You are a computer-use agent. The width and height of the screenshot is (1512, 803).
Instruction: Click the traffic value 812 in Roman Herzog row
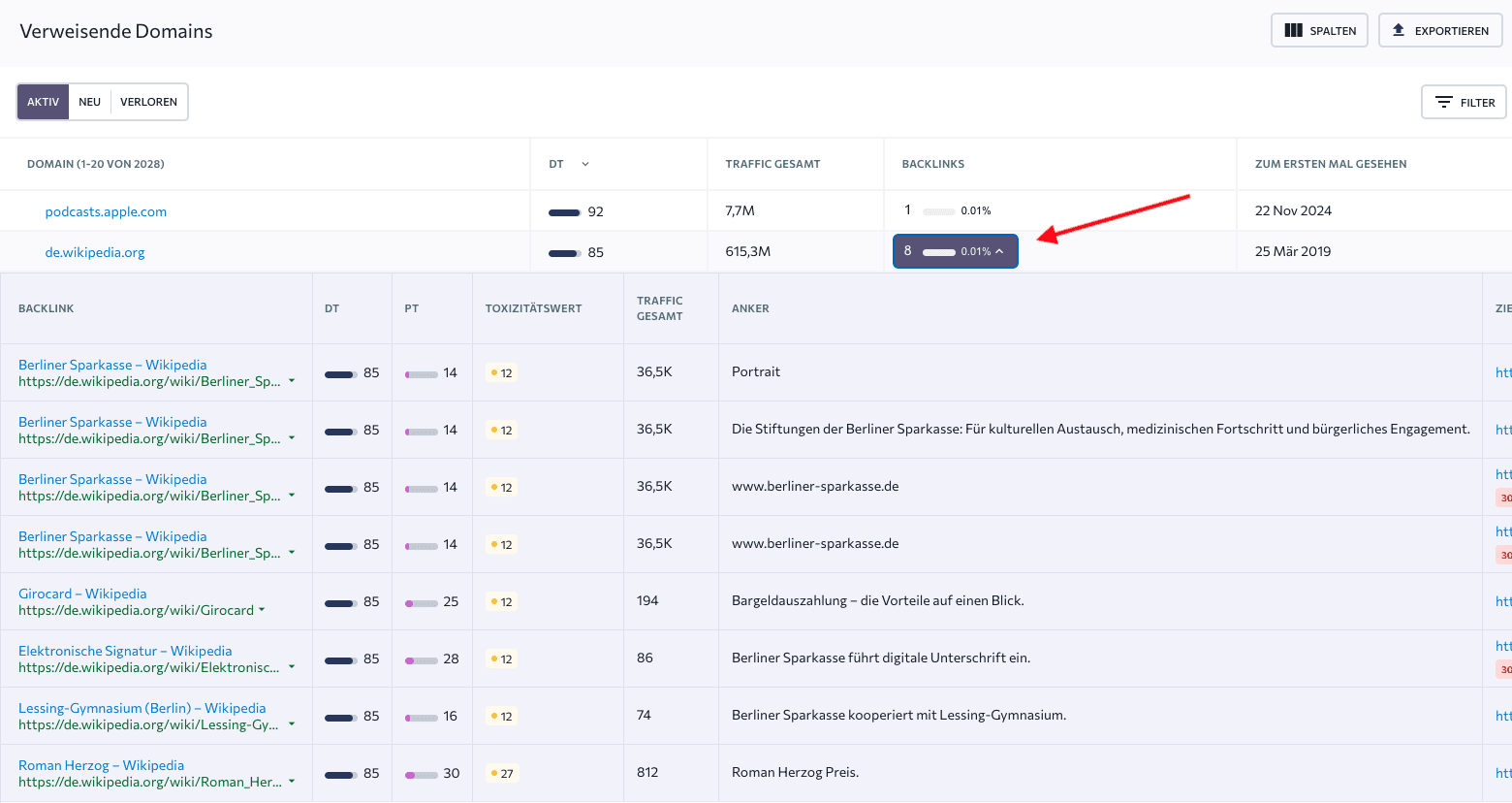tap(647, 772)
